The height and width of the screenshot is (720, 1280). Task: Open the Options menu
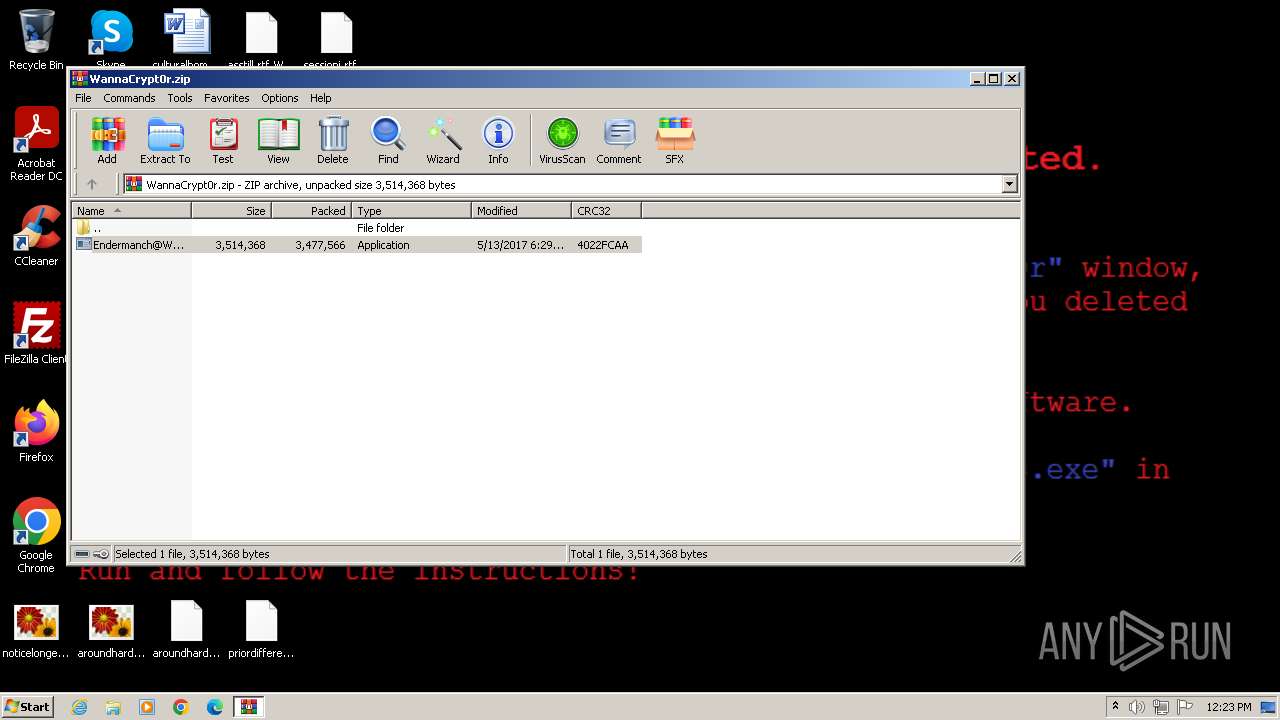click(x=280, y=98)
